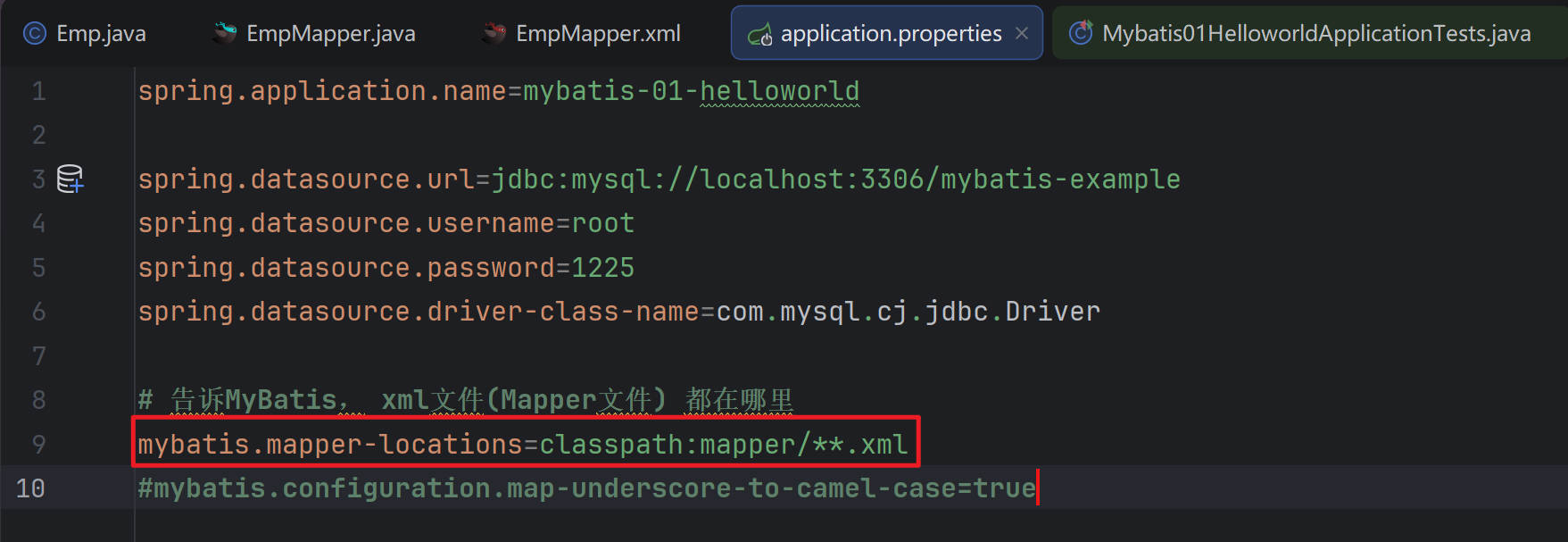Image resolution: width=1568 pixels, height=542 pixels.
Task: Click the Emp.java class file icon
Action: 34,34
